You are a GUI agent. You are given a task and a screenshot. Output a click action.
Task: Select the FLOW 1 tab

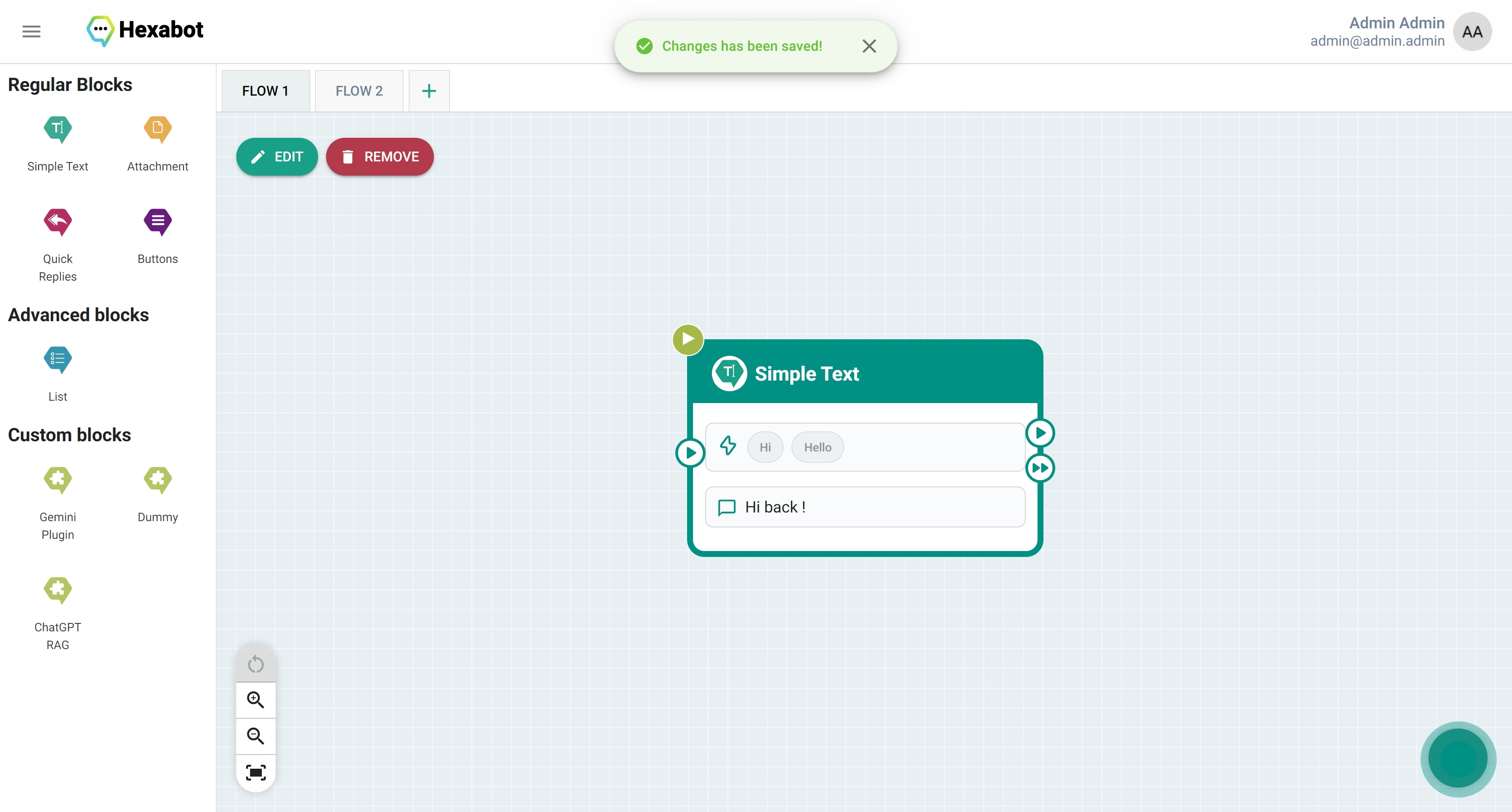[x=265, y=91]
